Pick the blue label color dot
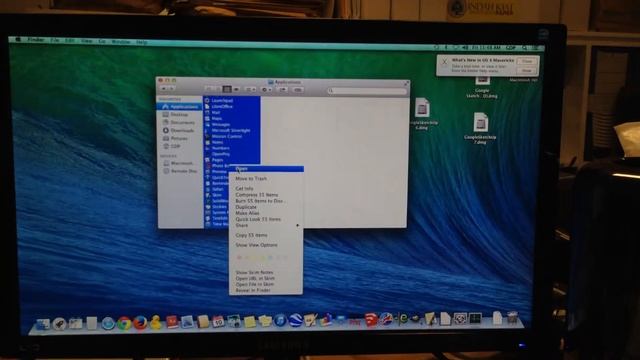Image resolution: width=640 pixels, height=360 pixels. 270,258
